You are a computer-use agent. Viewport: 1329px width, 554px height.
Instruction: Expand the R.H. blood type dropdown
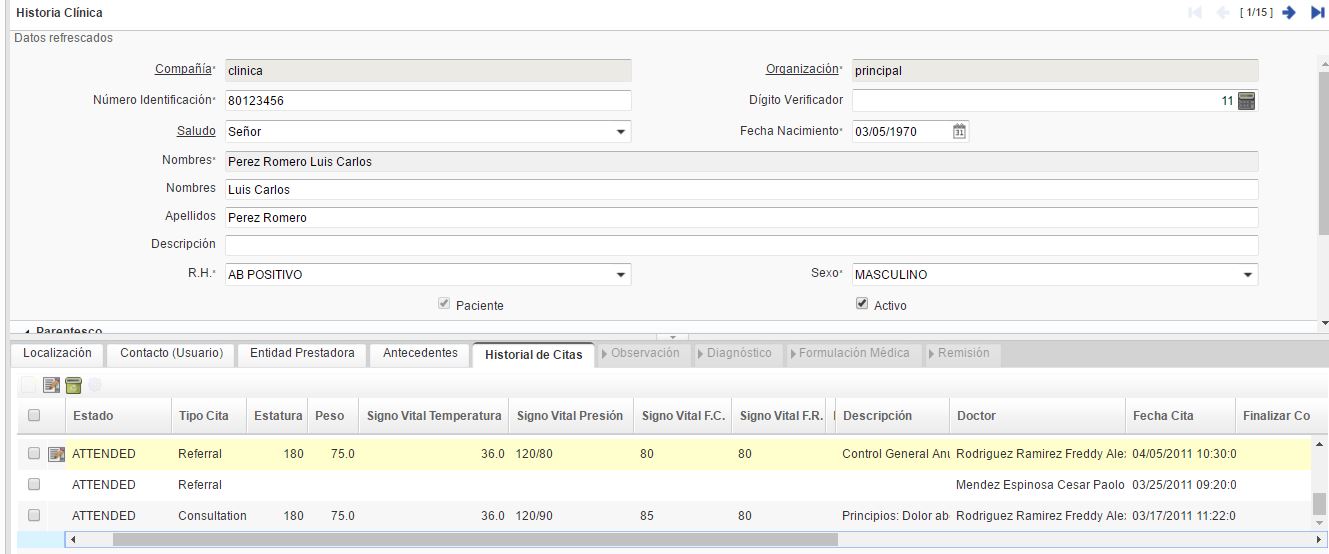tap(621, 275)
